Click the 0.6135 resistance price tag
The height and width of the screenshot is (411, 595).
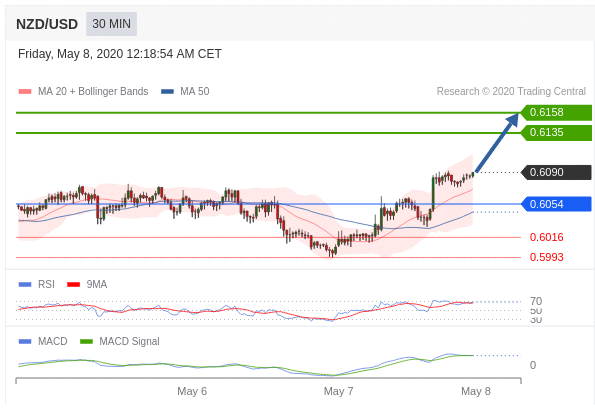coord(556,132)
